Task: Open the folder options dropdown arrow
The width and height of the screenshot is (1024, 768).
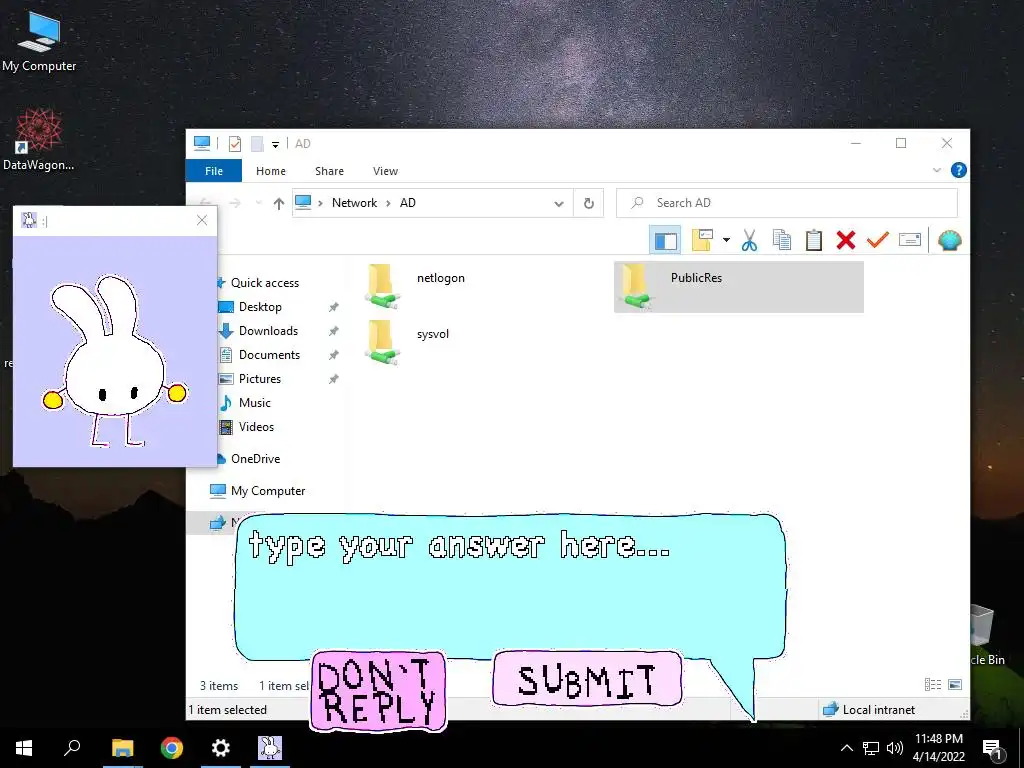Action: pos(726,240)
